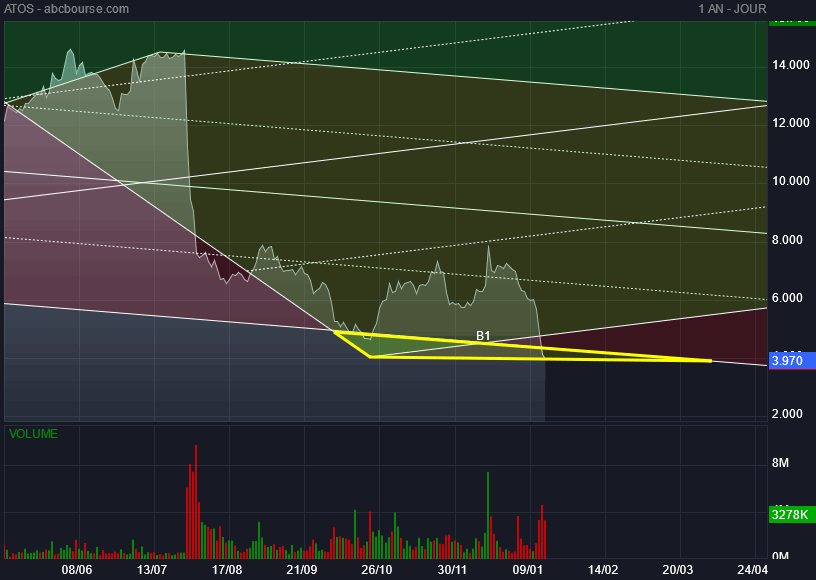Click the "ATOS - abcbourse.com" chart title
Viewport: 816px width, 580px height.
[67, 9]
